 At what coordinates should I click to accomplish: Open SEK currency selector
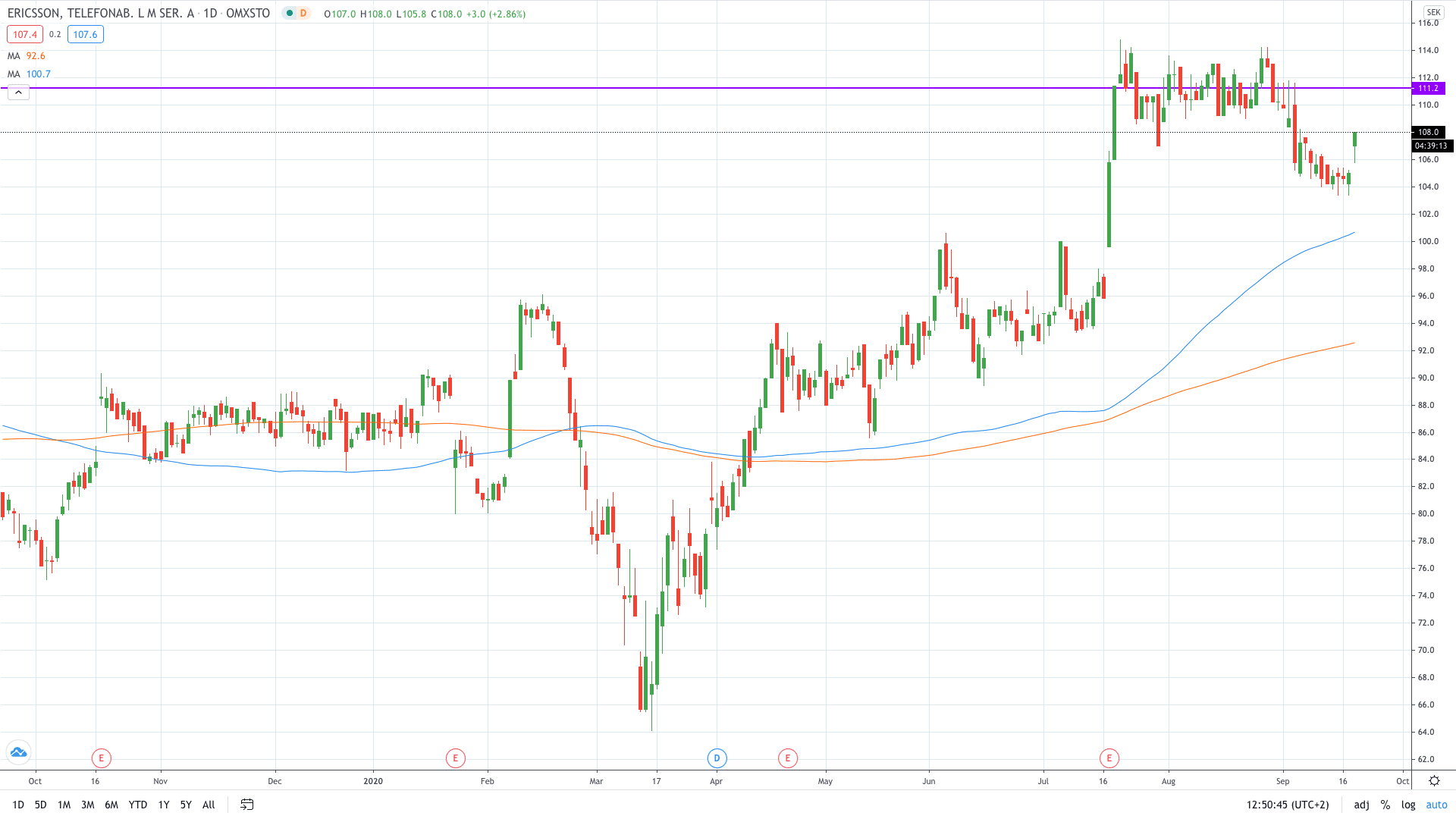(1433, 12)
